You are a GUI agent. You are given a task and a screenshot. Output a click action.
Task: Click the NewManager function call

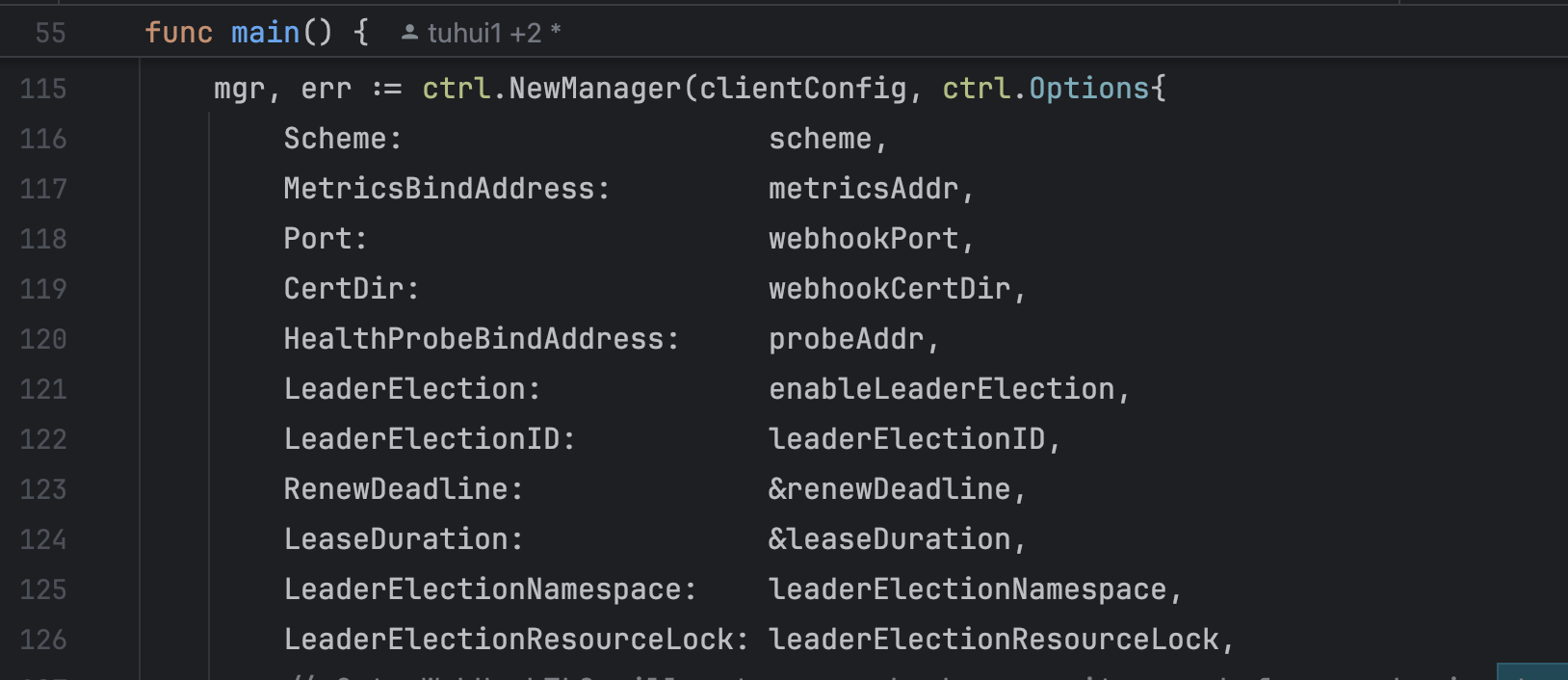[x=594, y=89]
